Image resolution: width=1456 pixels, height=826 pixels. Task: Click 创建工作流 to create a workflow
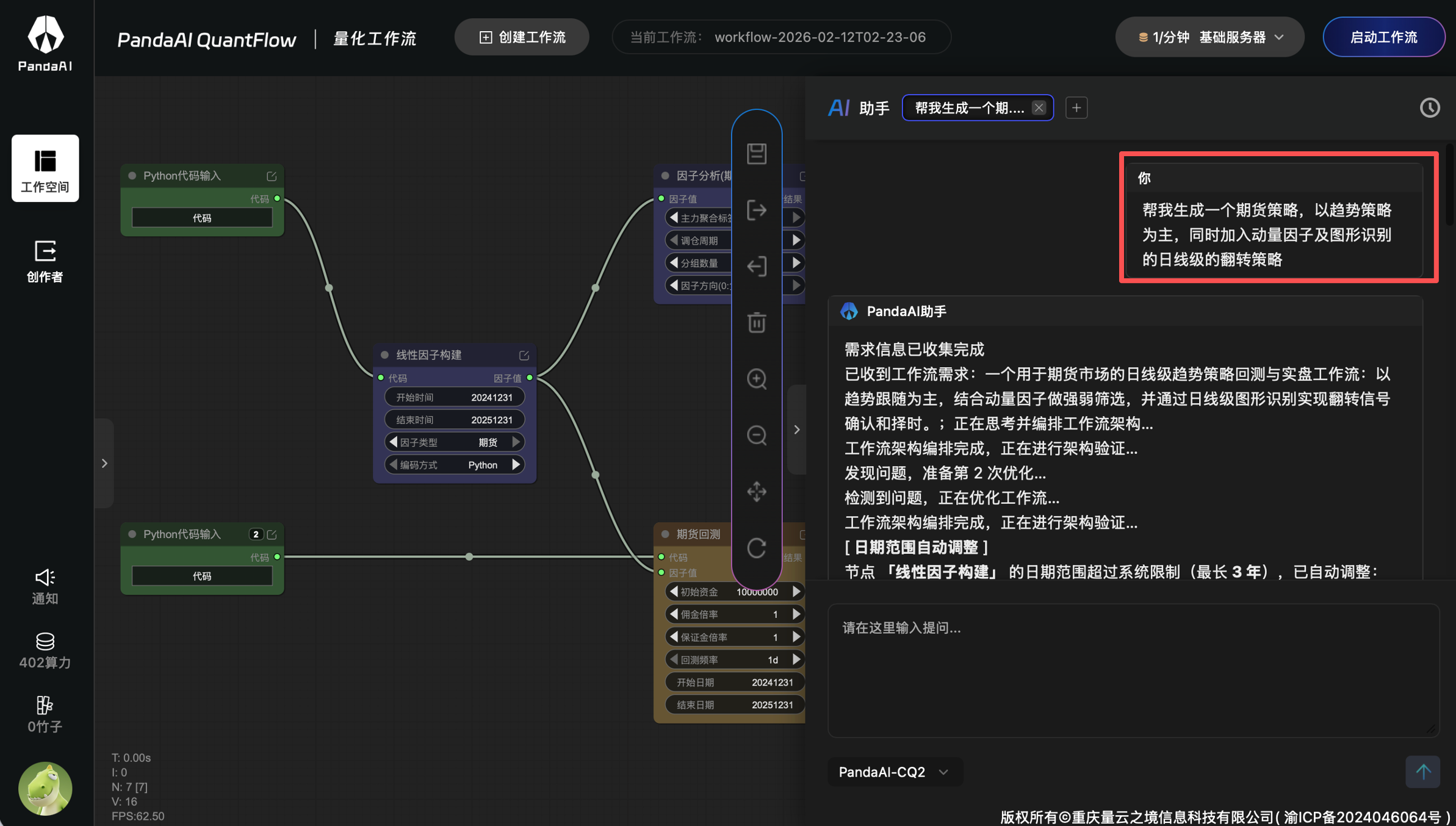pyautogui.click(x=522, y=37)
